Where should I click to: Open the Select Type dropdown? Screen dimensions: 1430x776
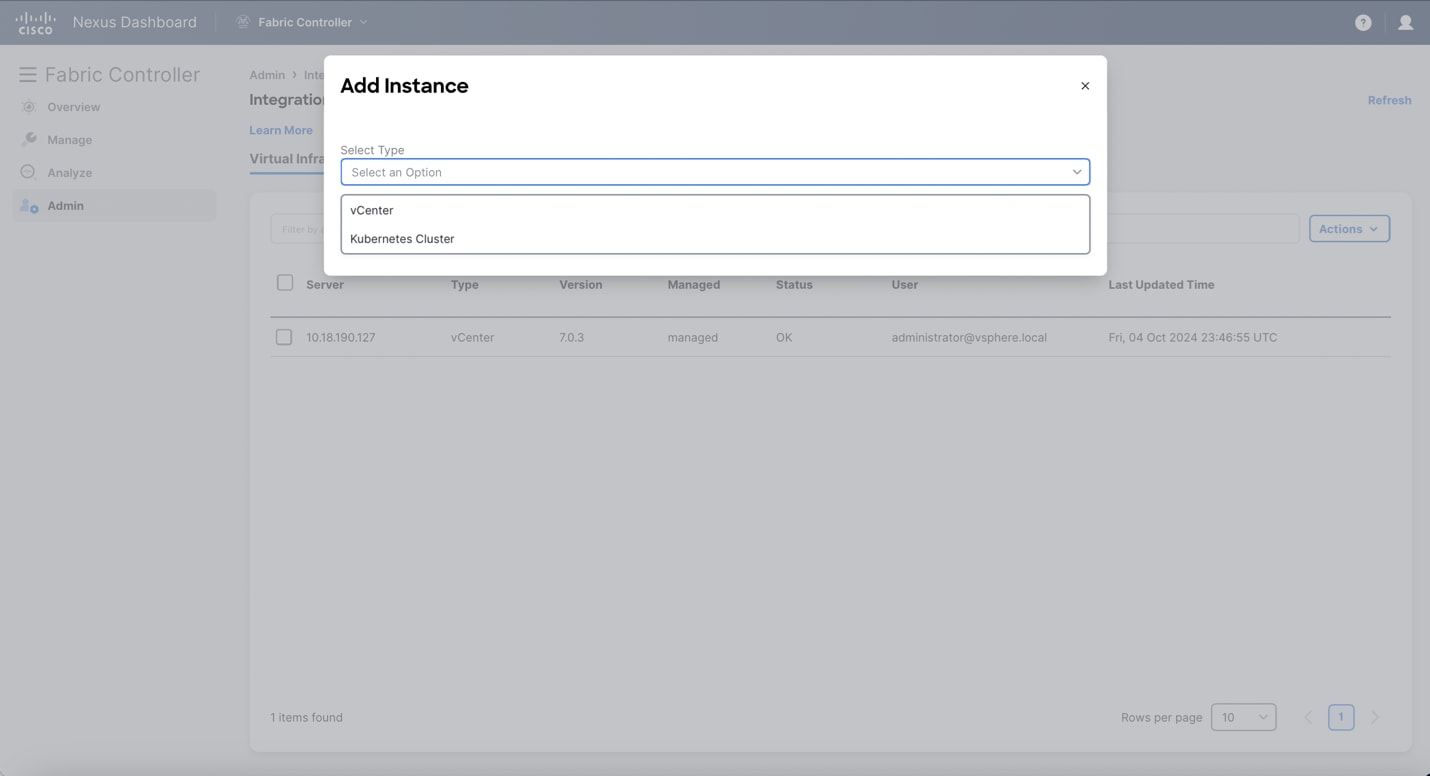tap(715, 172)
